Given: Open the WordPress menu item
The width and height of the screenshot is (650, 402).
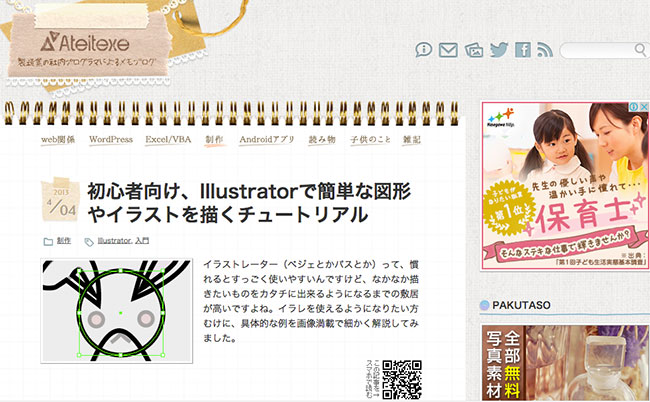Looking at the screenshot, I should [111, 140].
